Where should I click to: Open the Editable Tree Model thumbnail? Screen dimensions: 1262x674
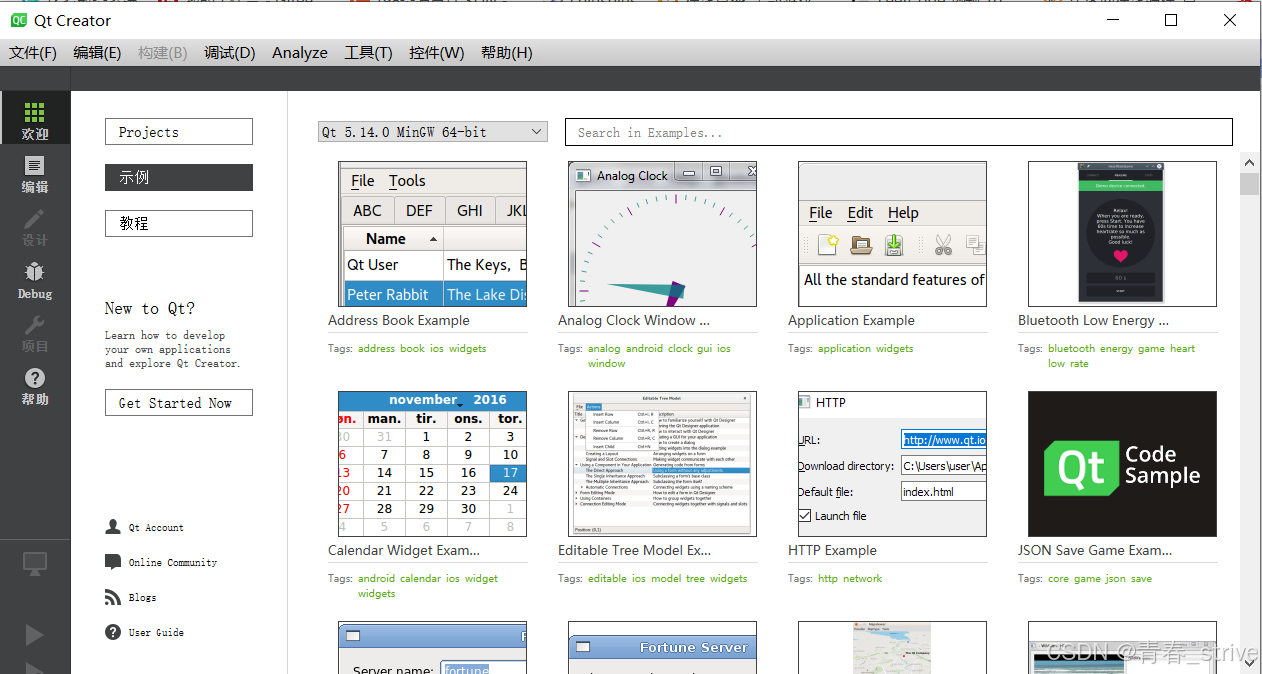coord(662,464)
